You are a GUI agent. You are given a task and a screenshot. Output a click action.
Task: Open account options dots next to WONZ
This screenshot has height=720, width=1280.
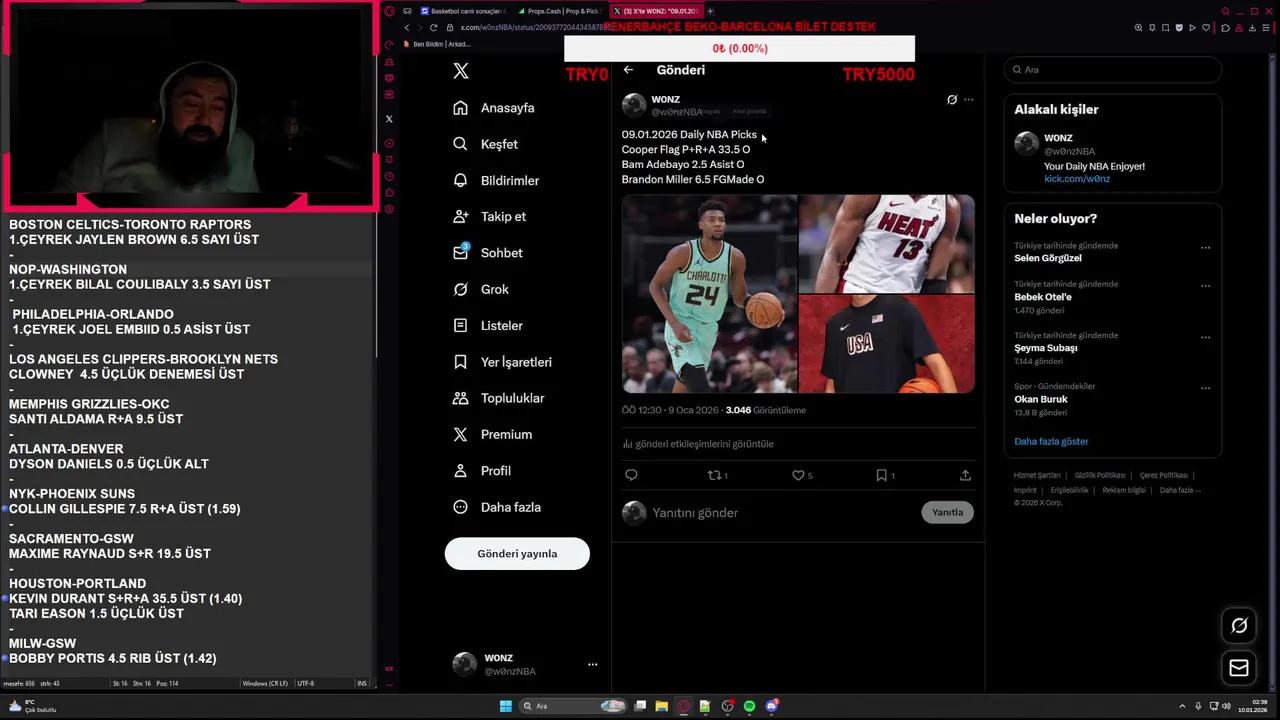click(592, 664)
